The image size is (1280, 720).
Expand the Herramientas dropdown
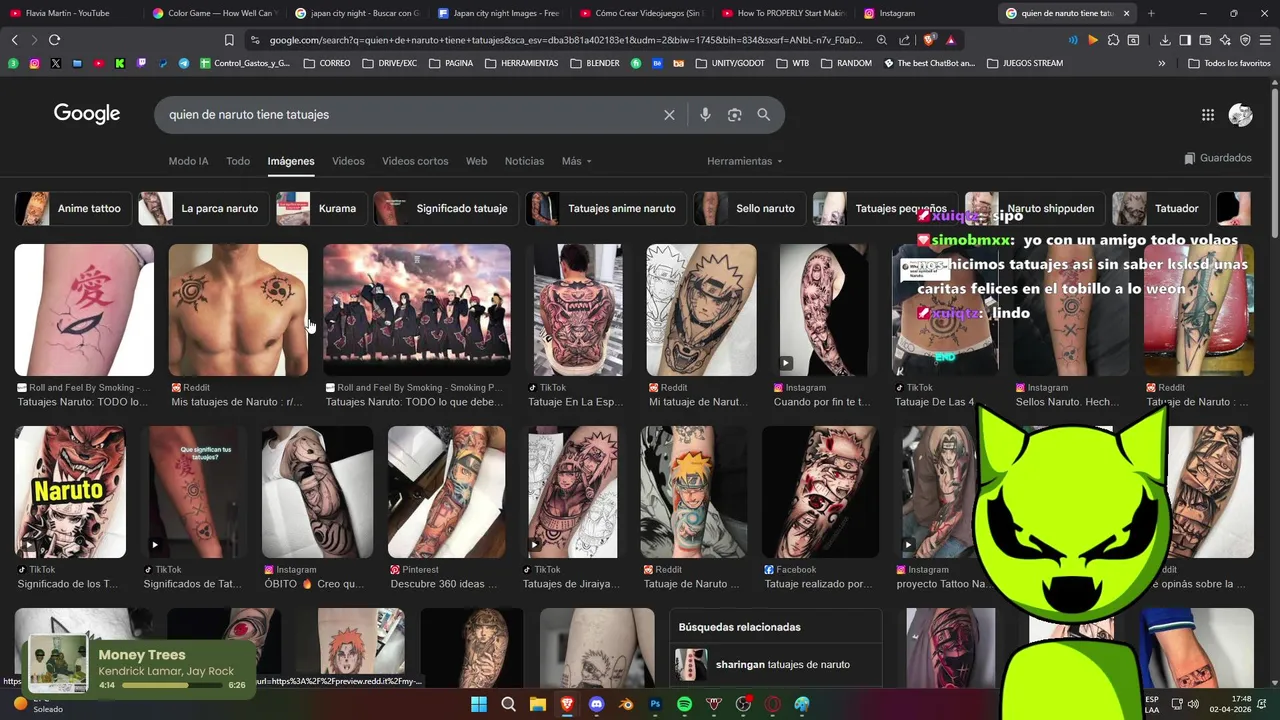(x=745, y=161)
